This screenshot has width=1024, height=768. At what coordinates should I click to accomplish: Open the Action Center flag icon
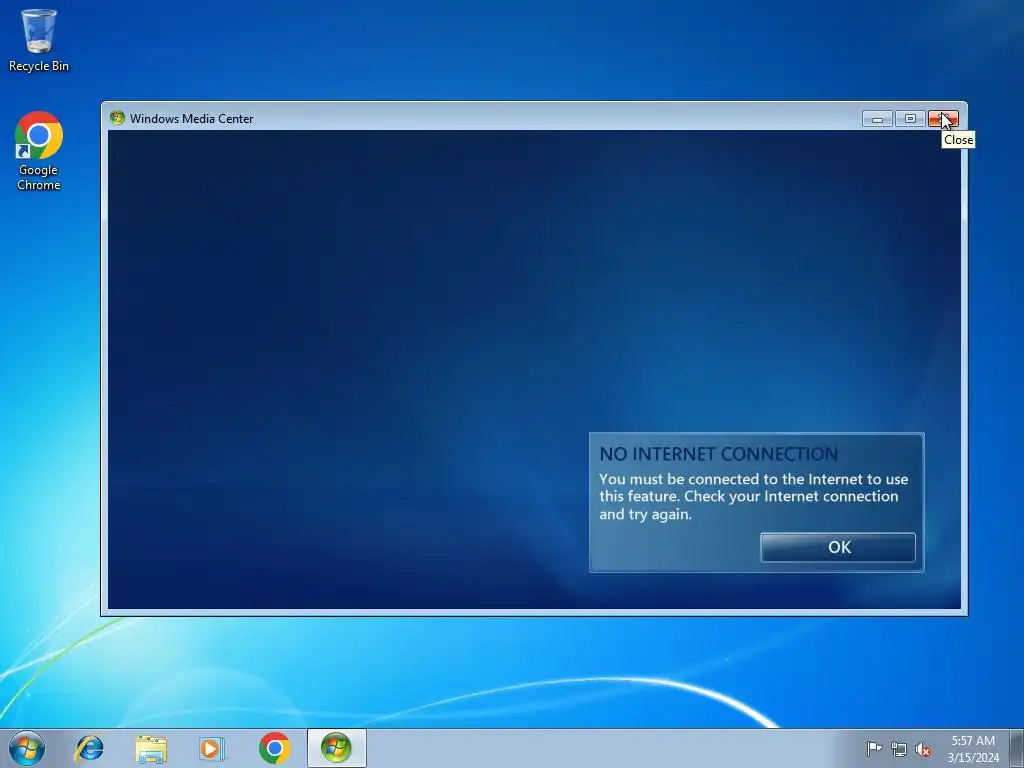[874, 749]
